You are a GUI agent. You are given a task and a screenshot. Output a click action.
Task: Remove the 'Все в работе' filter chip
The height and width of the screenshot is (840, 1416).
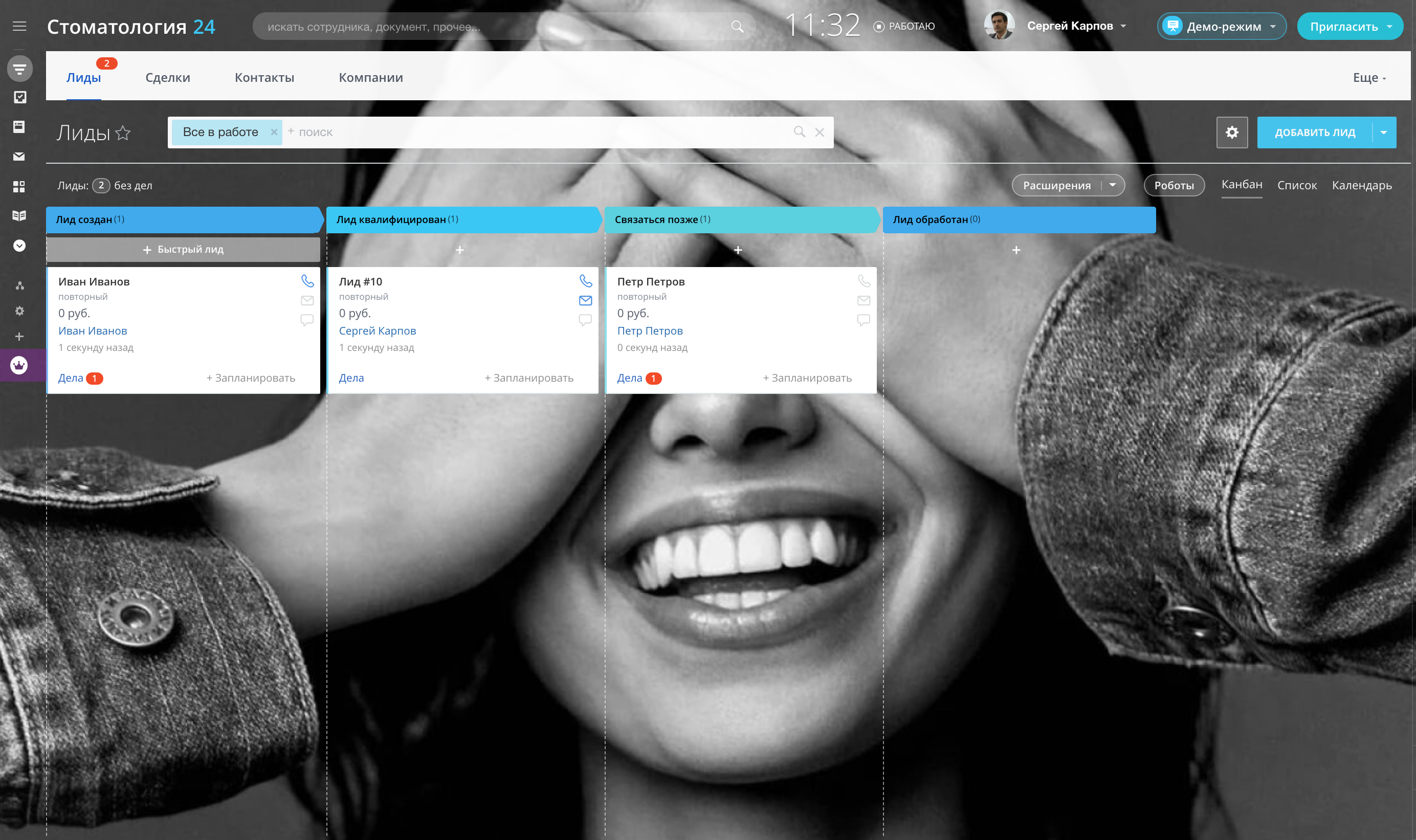(274, 132)
